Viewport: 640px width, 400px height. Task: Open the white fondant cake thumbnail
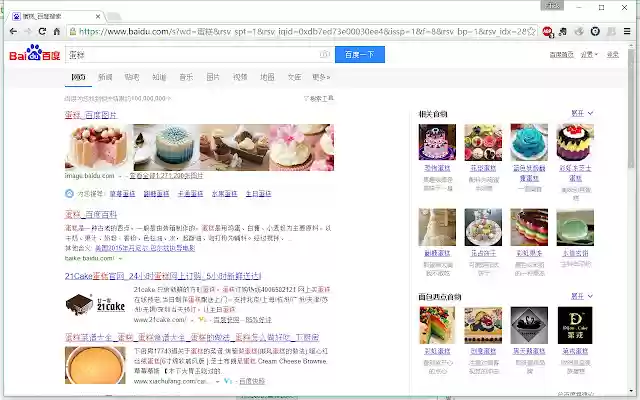point(437,227)
